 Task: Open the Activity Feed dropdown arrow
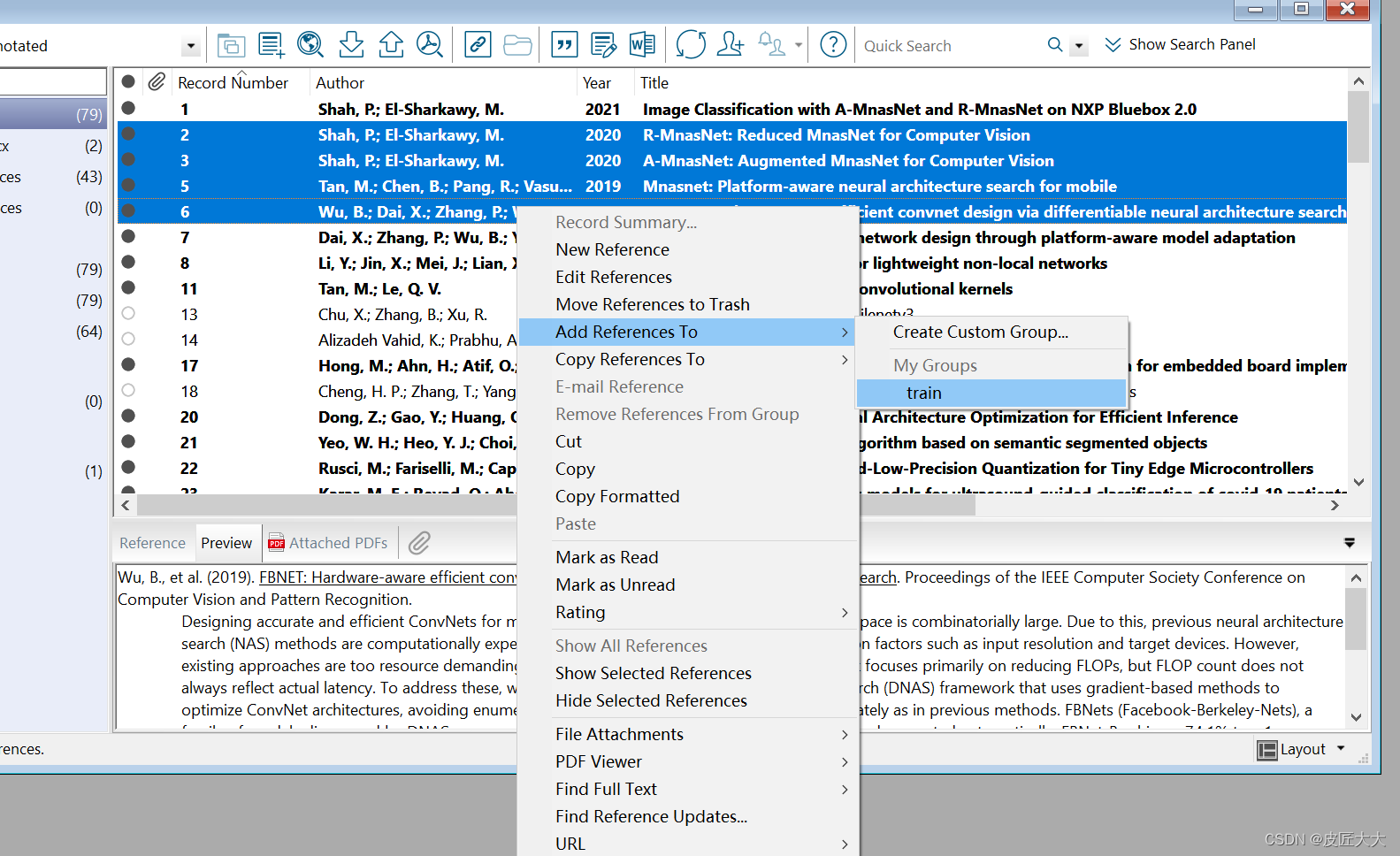(799, 45)
